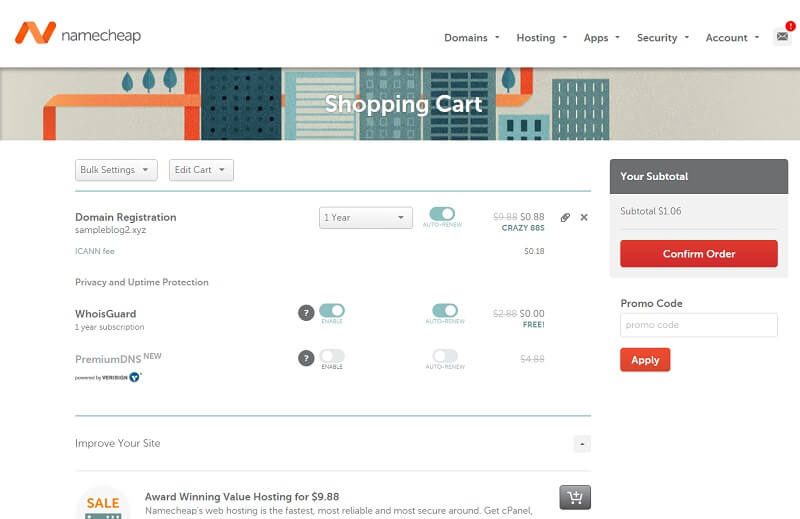The height and width of the screenshot is (519, 800).
Task: Click the Privacy and Uptime Protection heading
Action: (142, 282)
